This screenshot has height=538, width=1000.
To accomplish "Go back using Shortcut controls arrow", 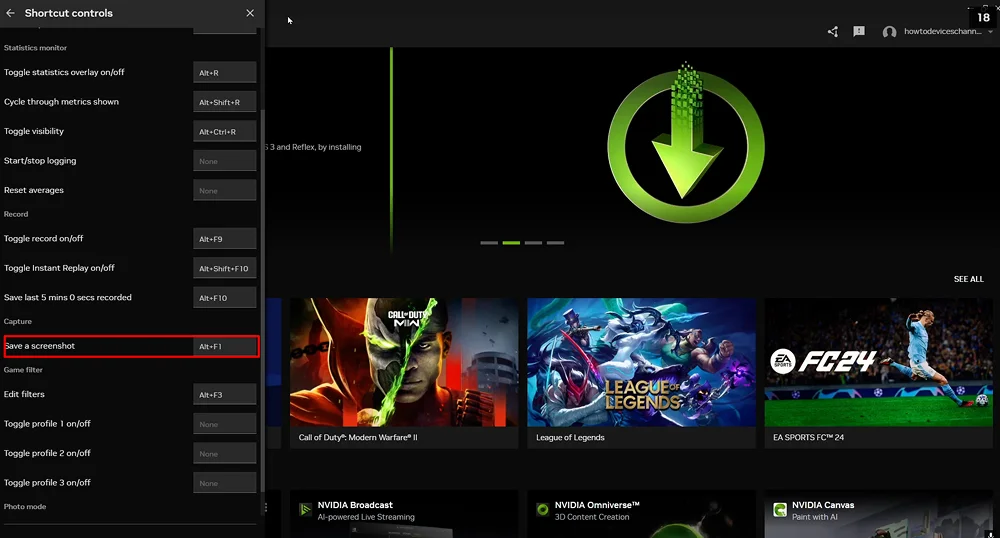I will [x=11, y=13].
